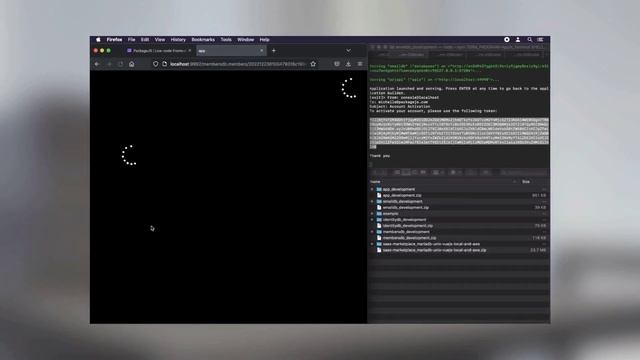
Task: Open the File menu
Action: (131, 40)
